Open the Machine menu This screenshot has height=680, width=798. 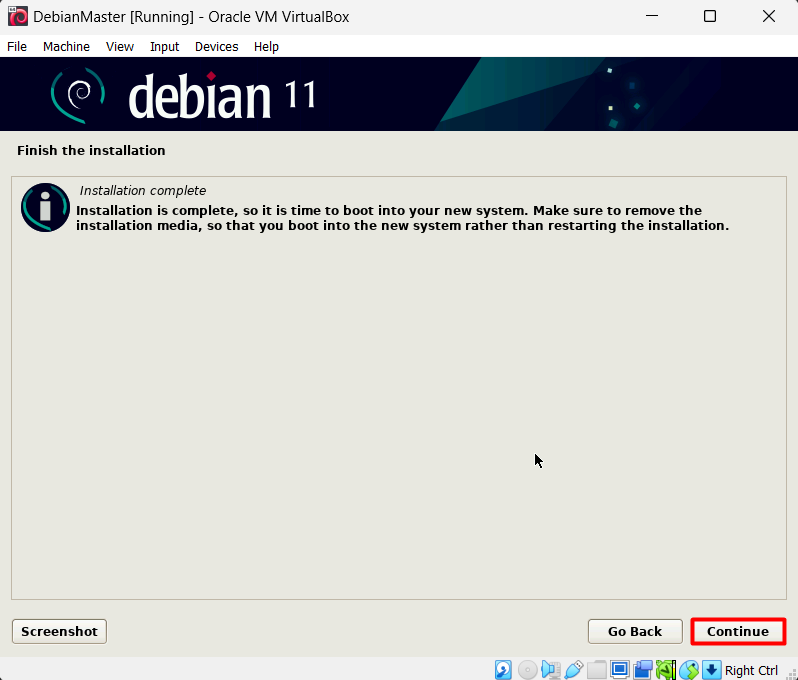point(66,46)
